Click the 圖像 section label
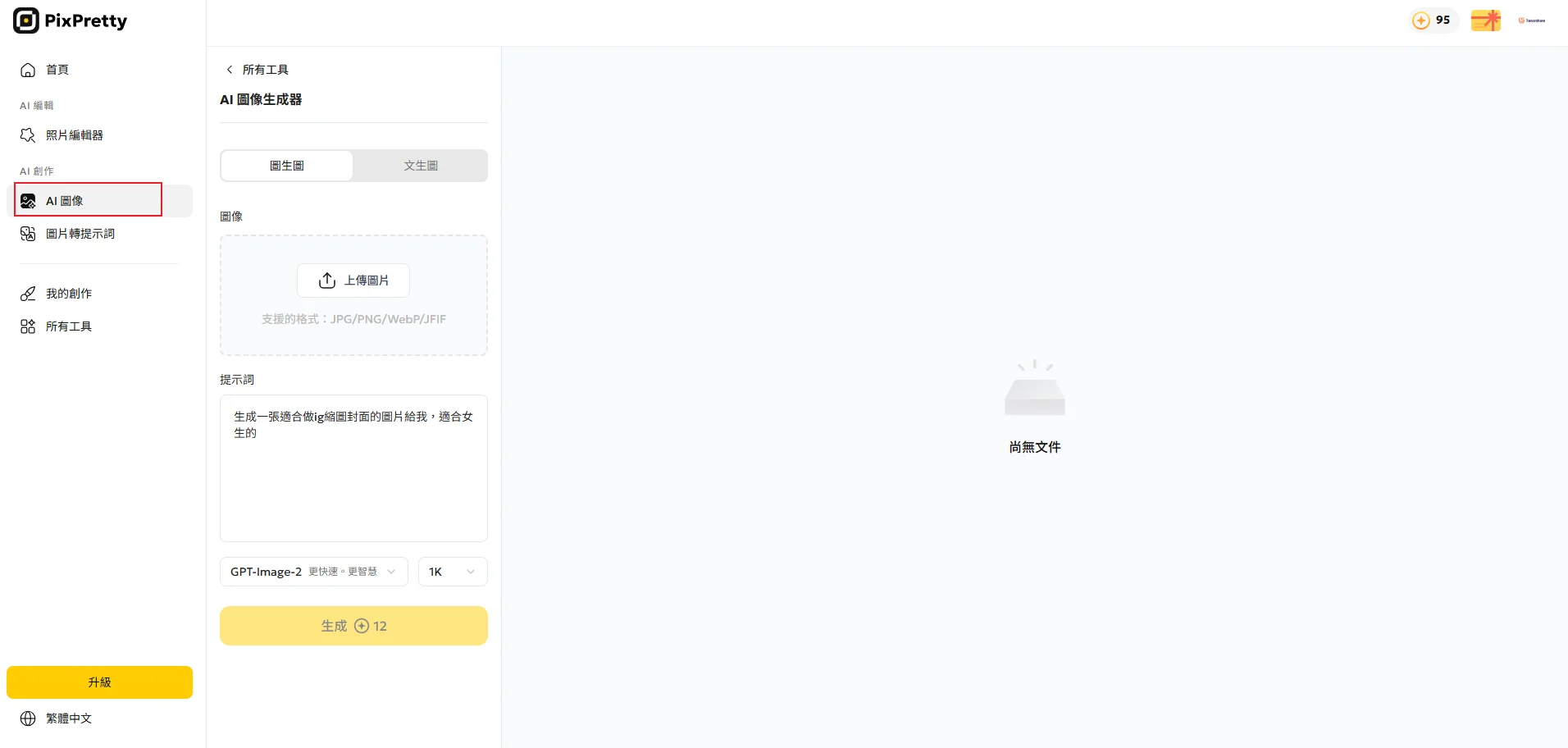Screen dimensions: 1568x748 click(231, 217)
